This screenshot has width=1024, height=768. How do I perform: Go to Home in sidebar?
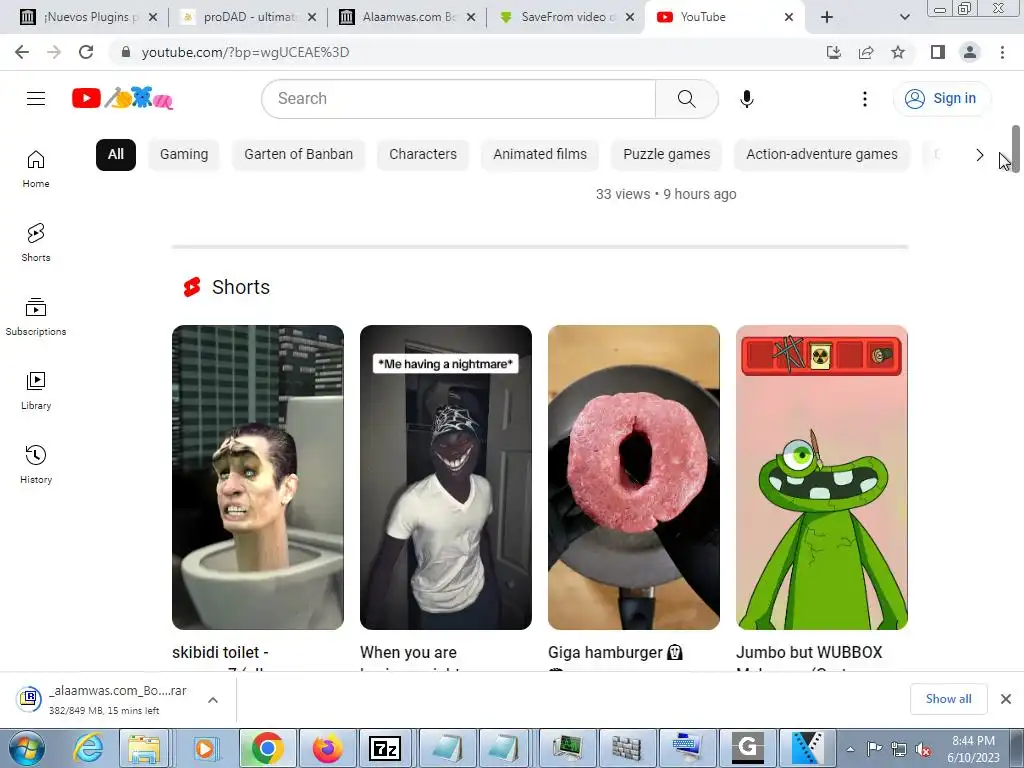tap(36, 169)
